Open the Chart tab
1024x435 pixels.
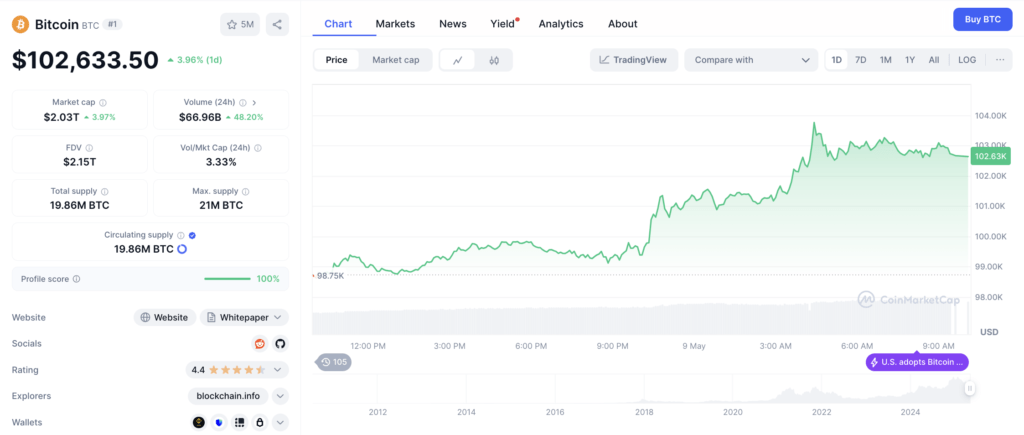tap(338, 24)
